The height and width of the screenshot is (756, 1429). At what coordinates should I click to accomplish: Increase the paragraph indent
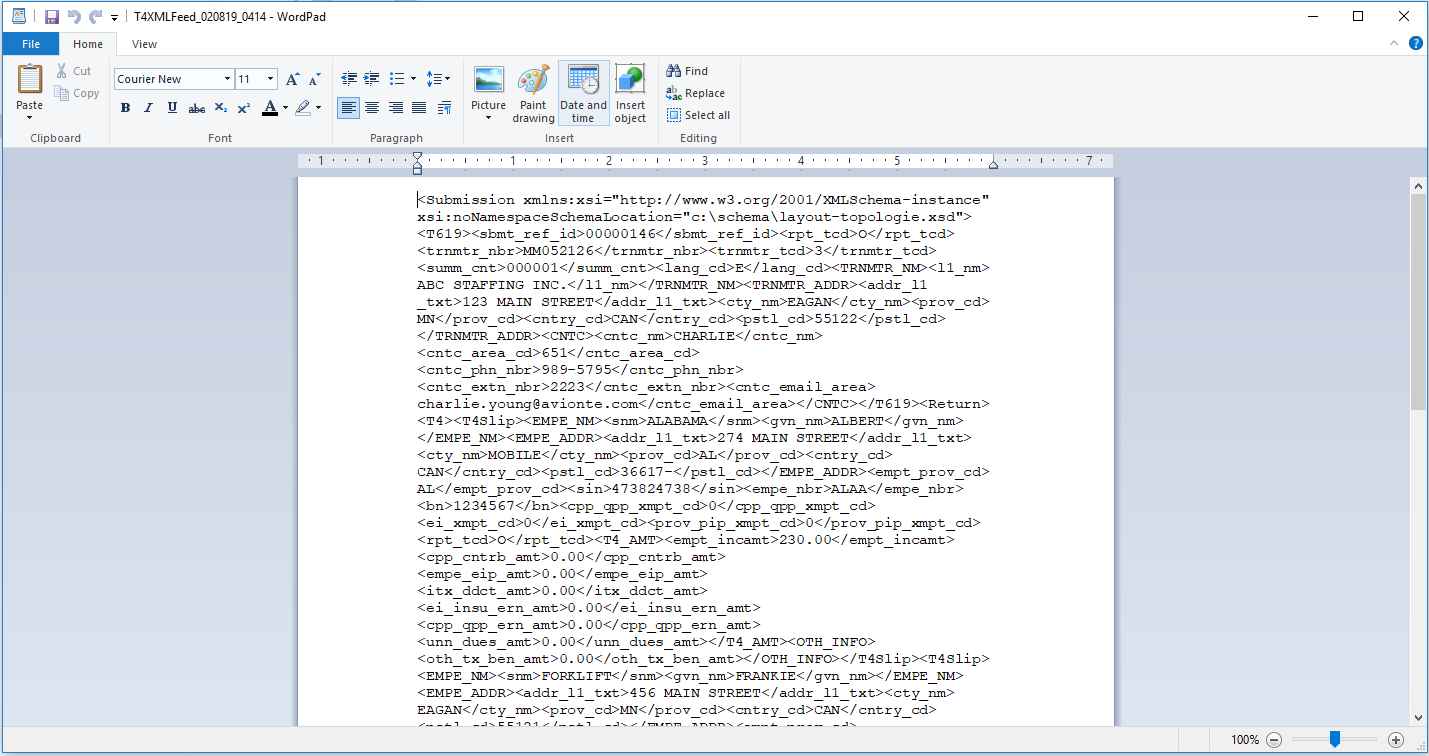coord(371,78)
